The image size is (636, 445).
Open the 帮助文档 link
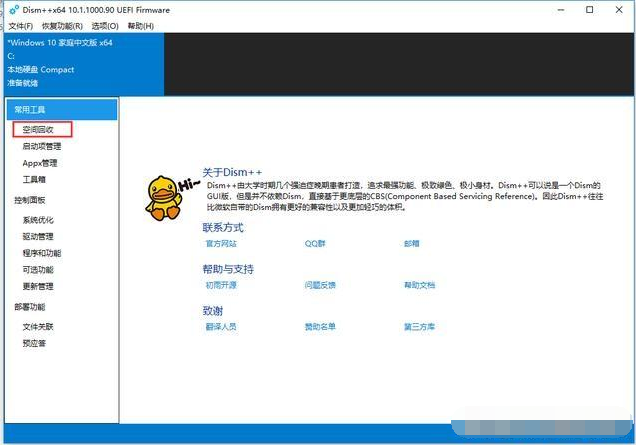(419, 285)
